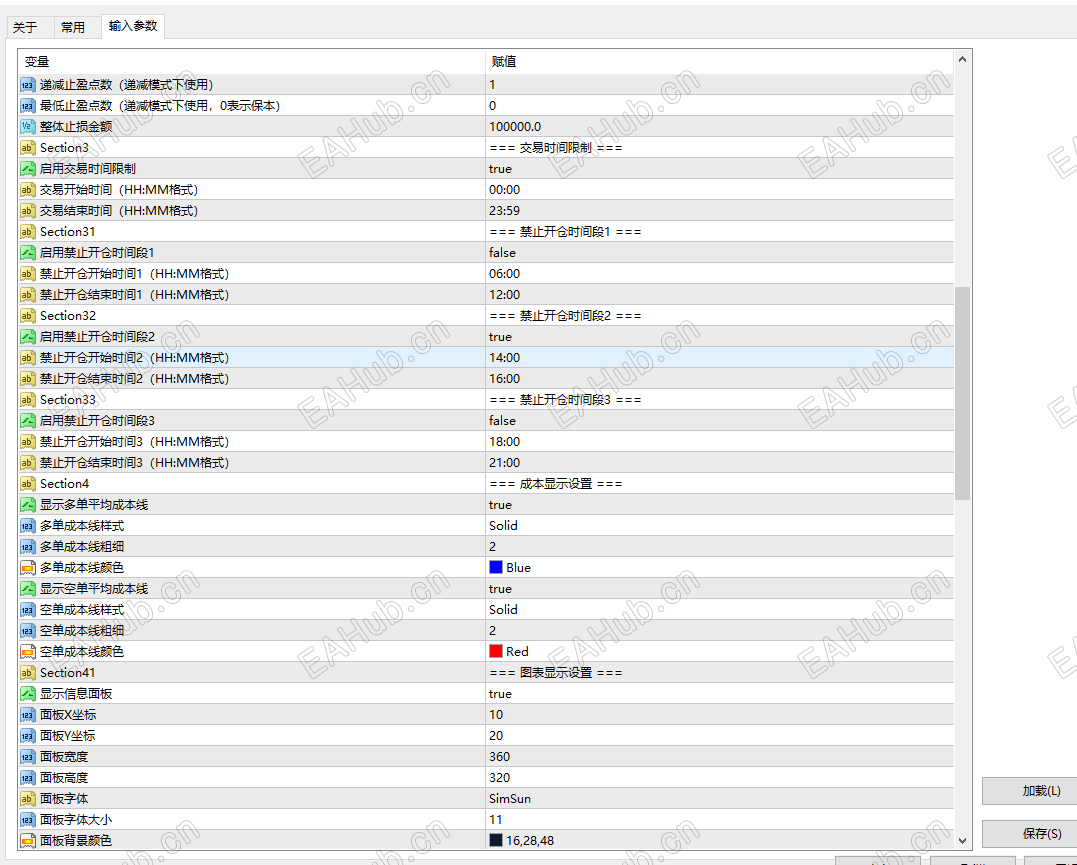Click the double-type icon beside 整体止损金额
This screenshot has width=1077, height=865.
tap(27, 127)
